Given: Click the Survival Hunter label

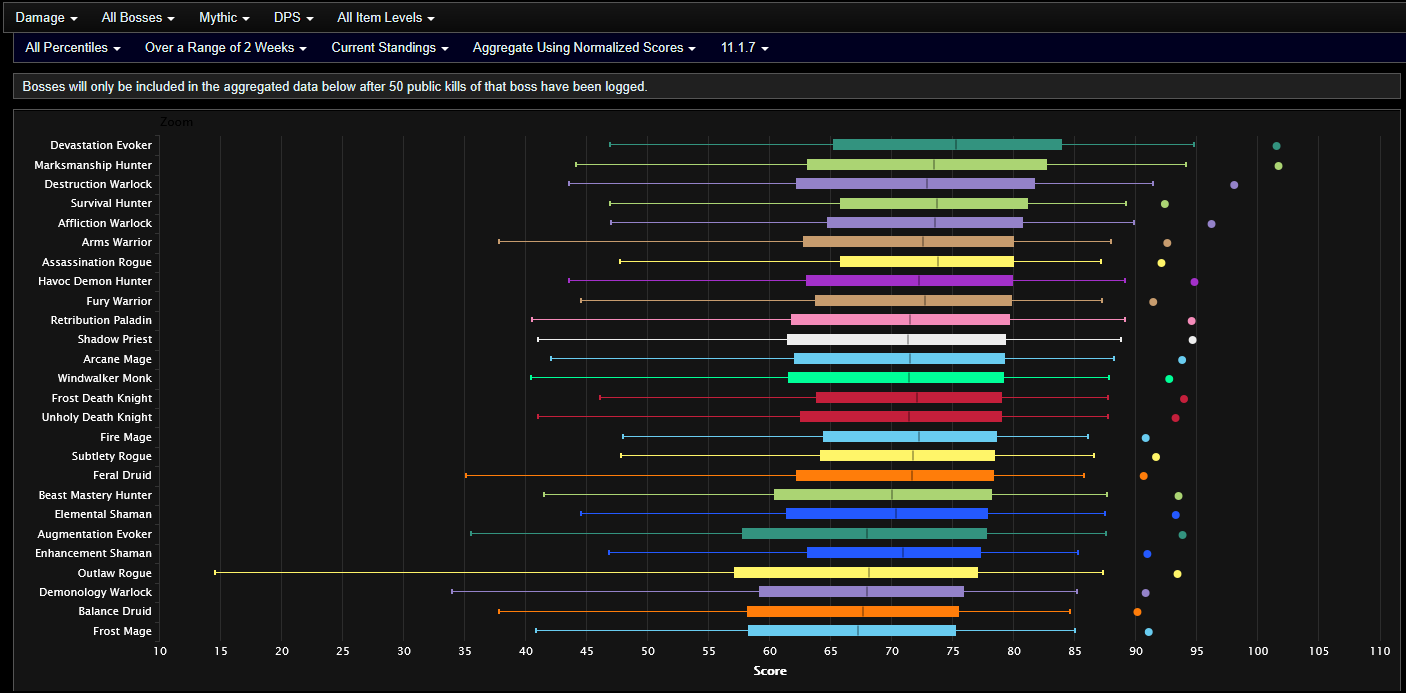Looking at the screenshot, I should 111,204.
